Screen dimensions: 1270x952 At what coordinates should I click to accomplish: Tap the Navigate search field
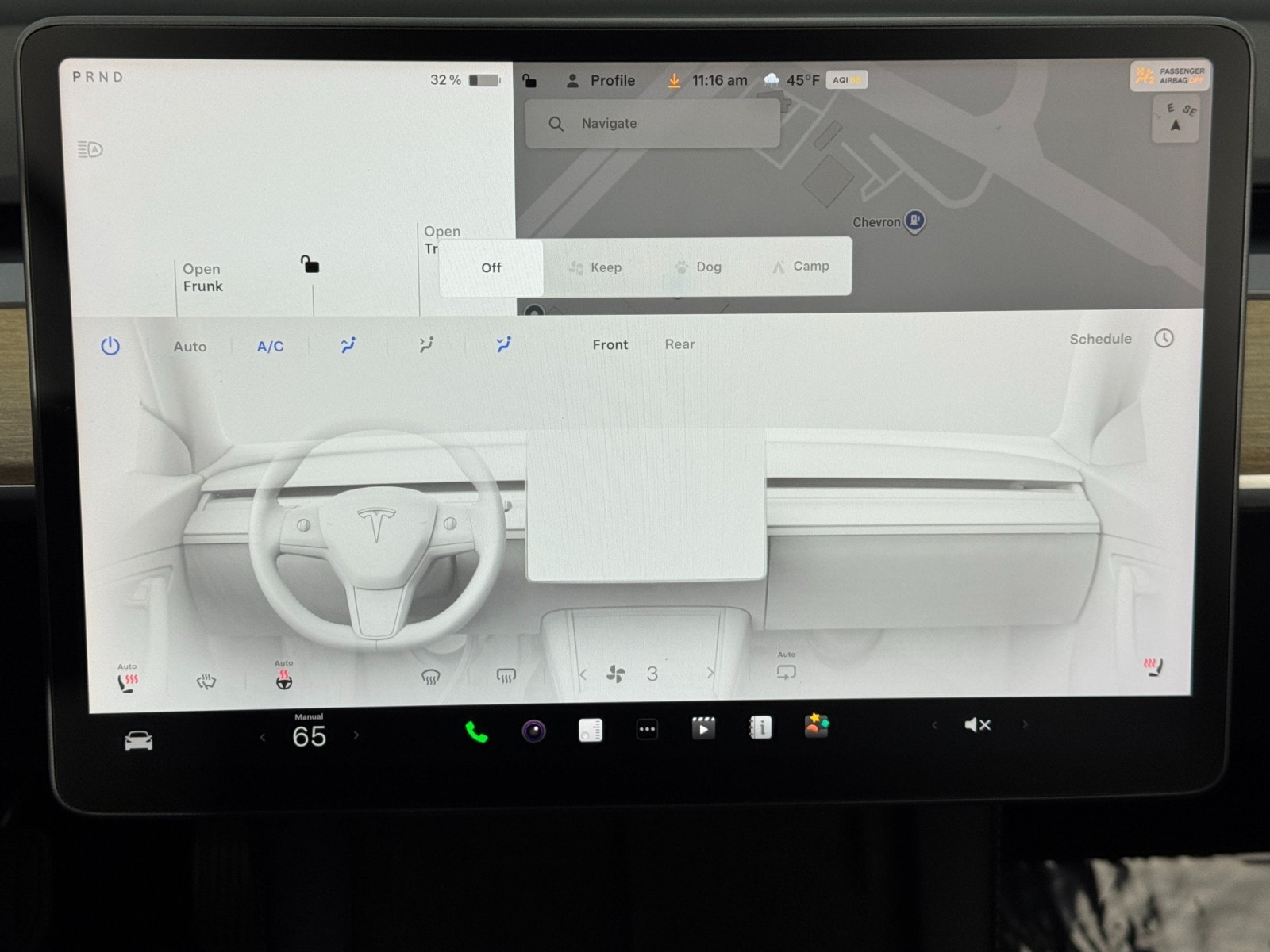(652, 124)
